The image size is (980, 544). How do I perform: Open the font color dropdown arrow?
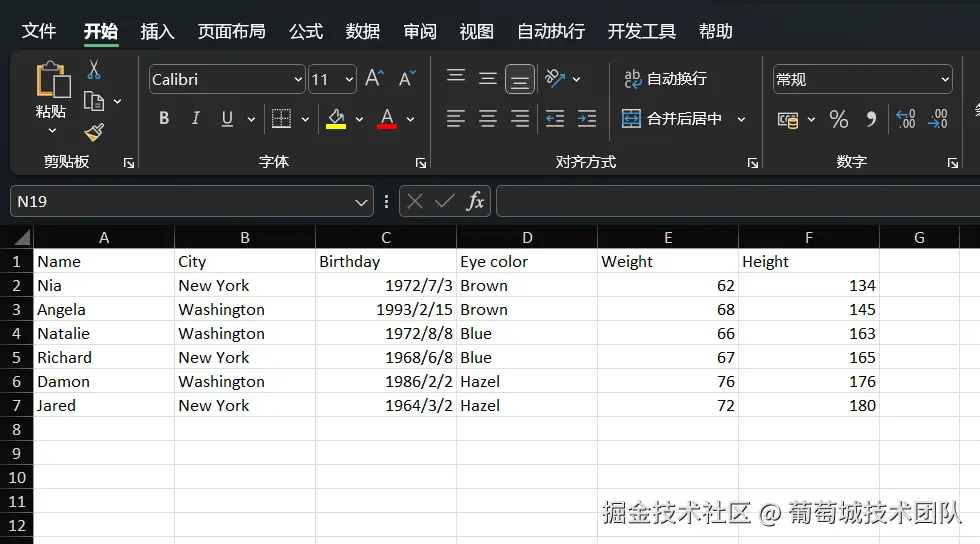pyautogui.click(x=411, y=119)
